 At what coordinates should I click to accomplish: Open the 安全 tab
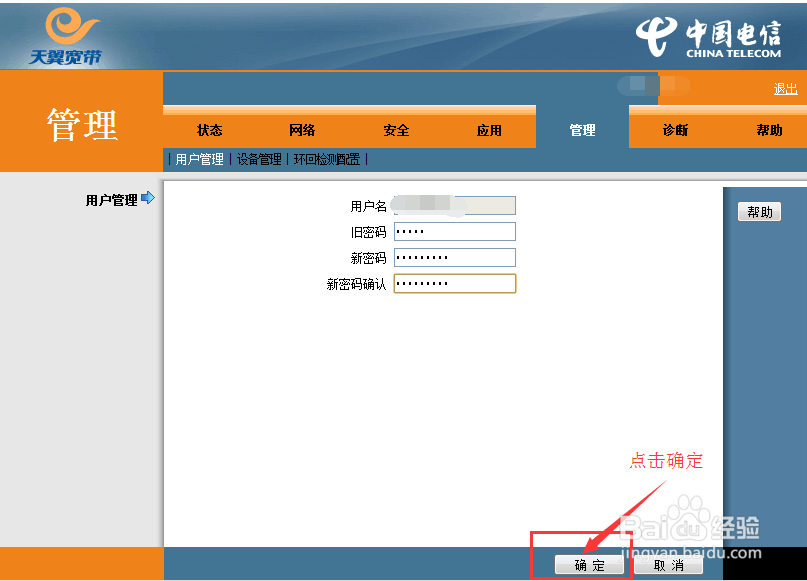tap(395, 129)
